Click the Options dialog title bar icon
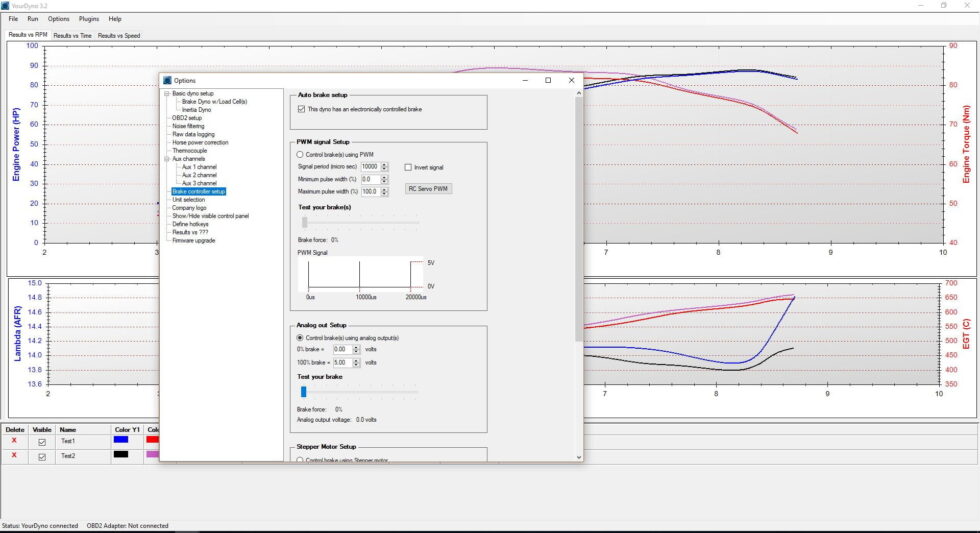This screenshot has width=980, height=533. point(168,80)
